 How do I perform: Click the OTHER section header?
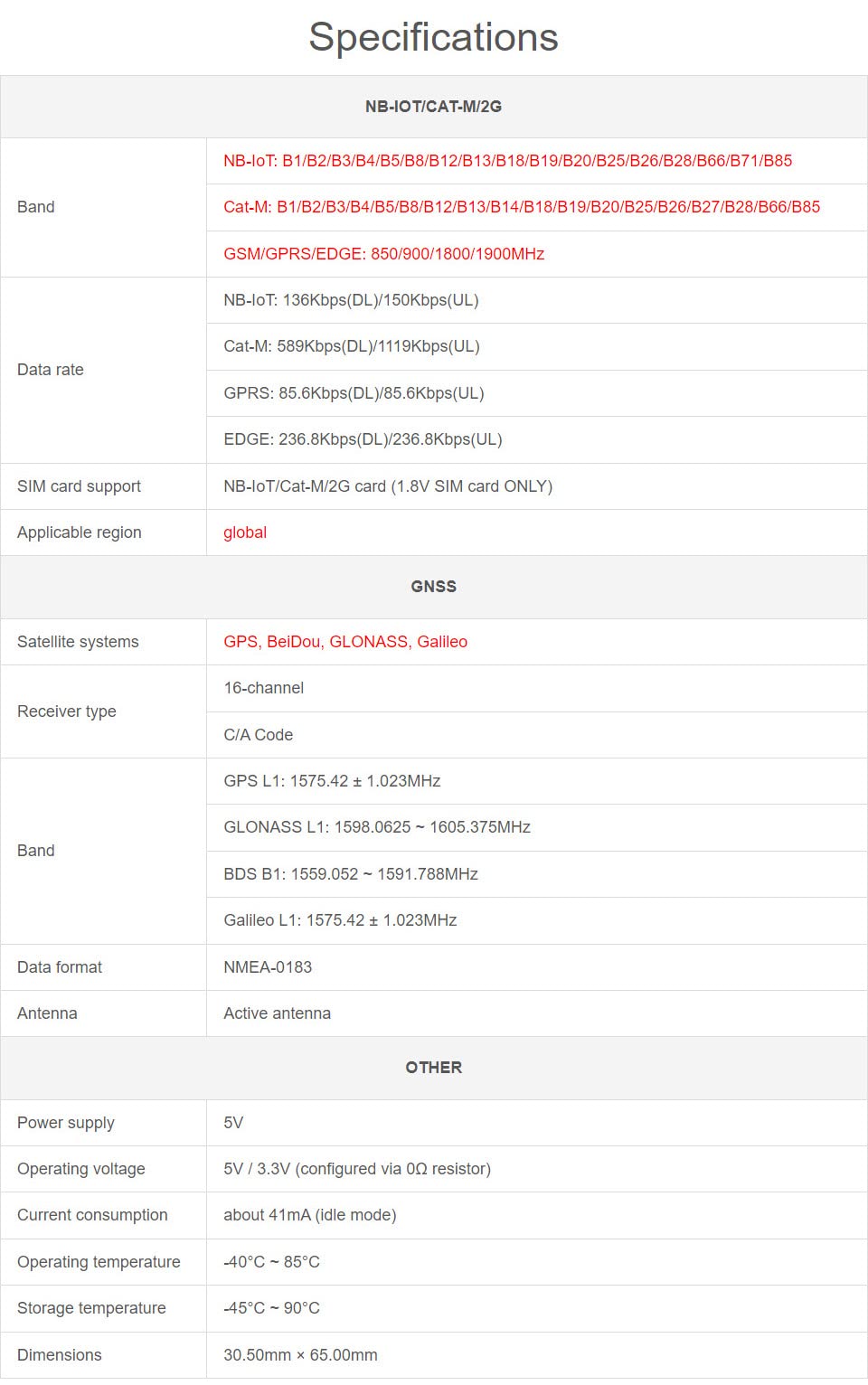click(x=433, y=1068)
